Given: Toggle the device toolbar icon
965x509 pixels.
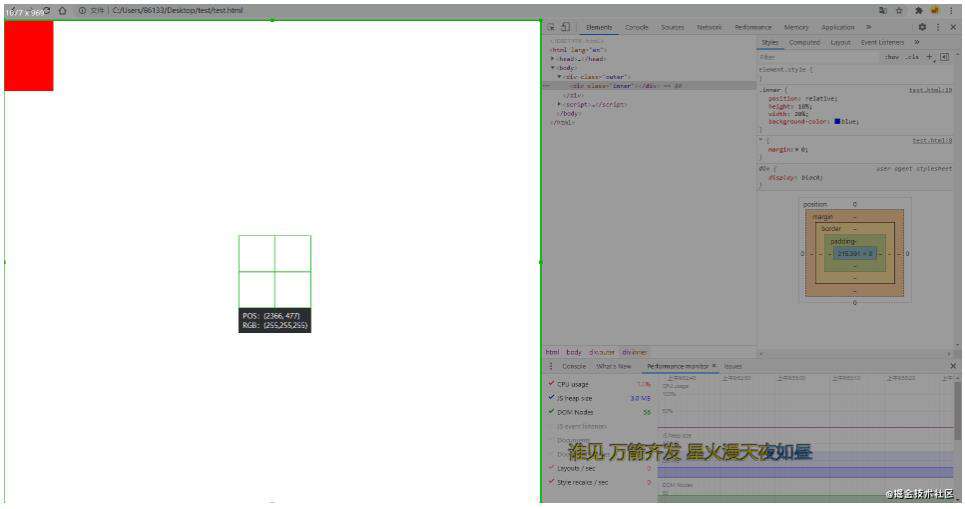Looking at the screenshot, I should pyautogui.click(x=566, y=27).
